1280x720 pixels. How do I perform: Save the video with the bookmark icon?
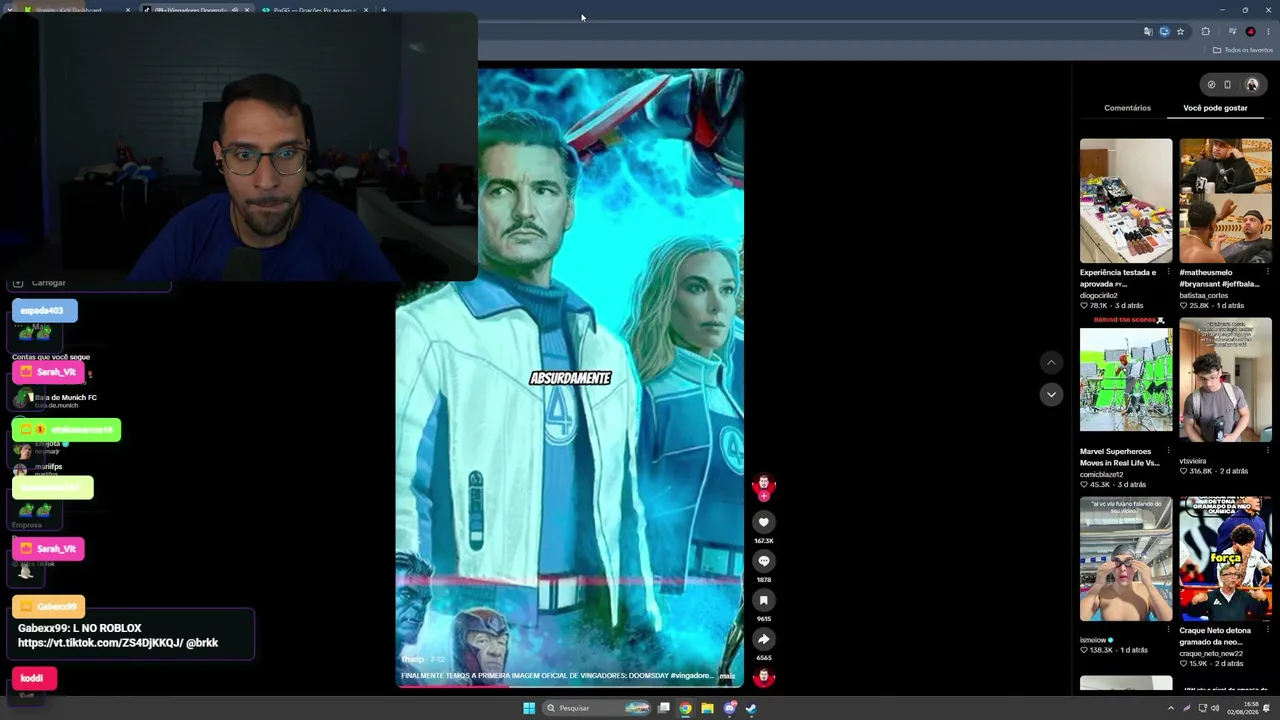click(763, 600)
